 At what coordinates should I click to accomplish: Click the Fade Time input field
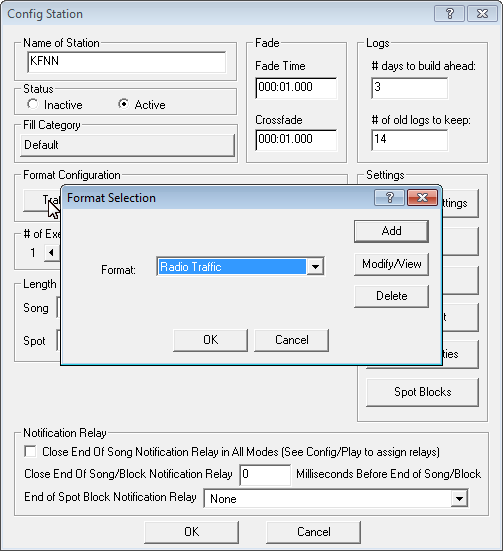(296, 88)
